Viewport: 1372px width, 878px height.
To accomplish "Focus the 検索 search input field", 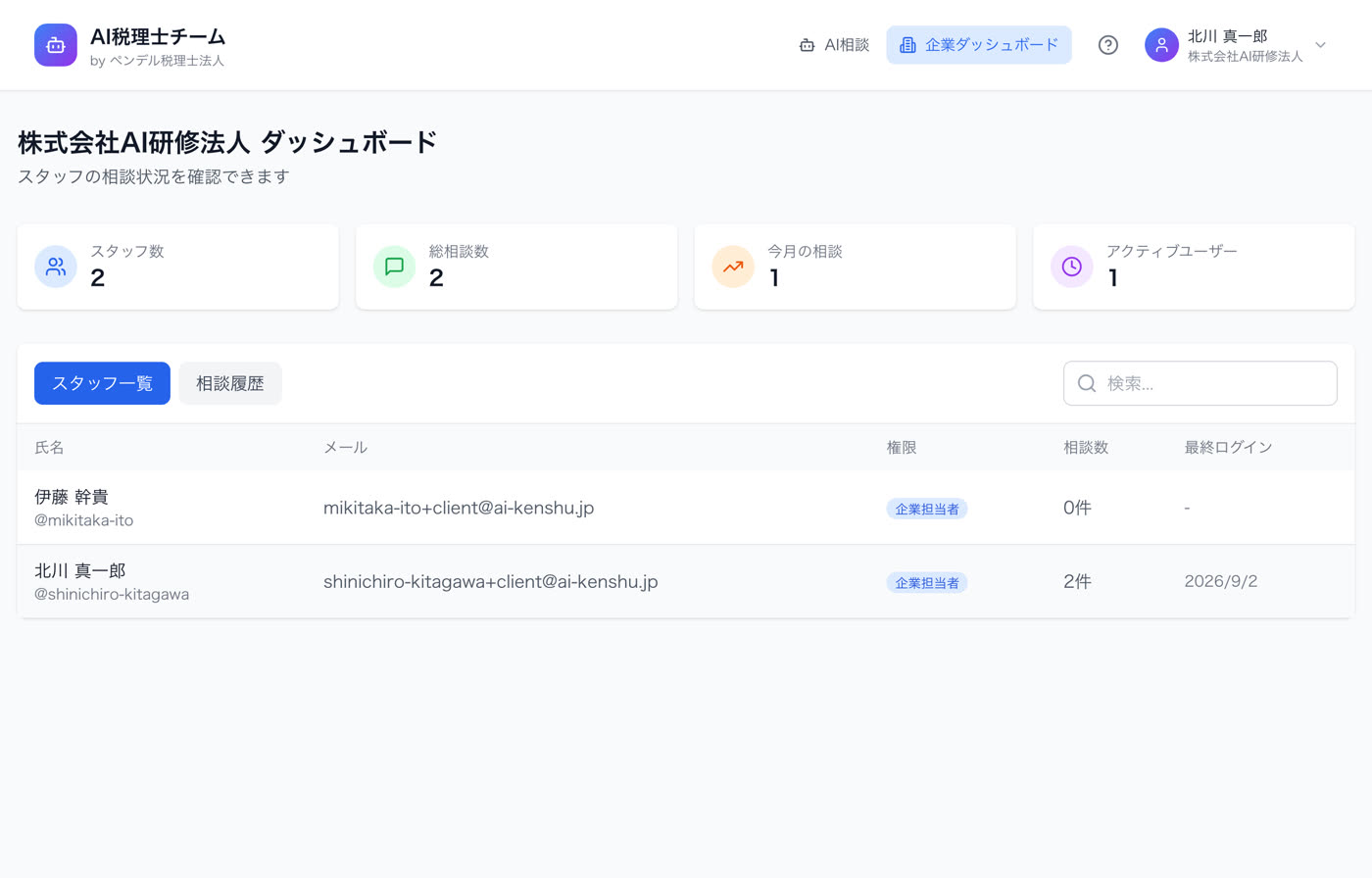I will pos(1200,383).
